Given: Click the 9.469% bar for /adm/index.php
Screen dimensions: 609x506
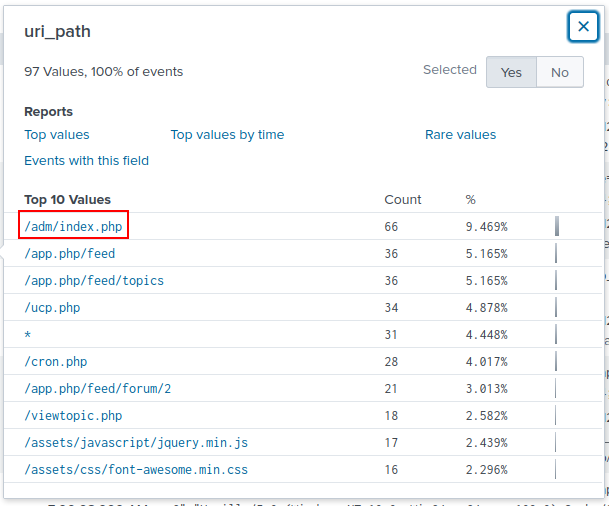Looking at the screenshot, I should click(557, 227).
